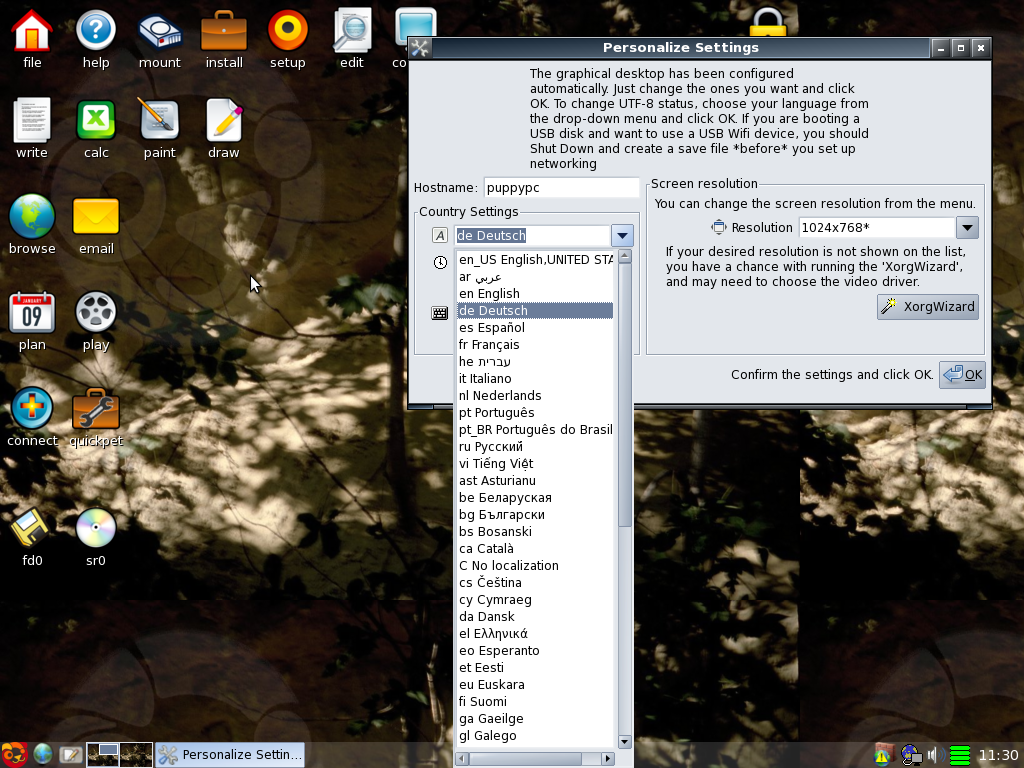Viewport: 1024px width, 768px height.
Task: Click the Hostname text field
Action: pos(561,188)
